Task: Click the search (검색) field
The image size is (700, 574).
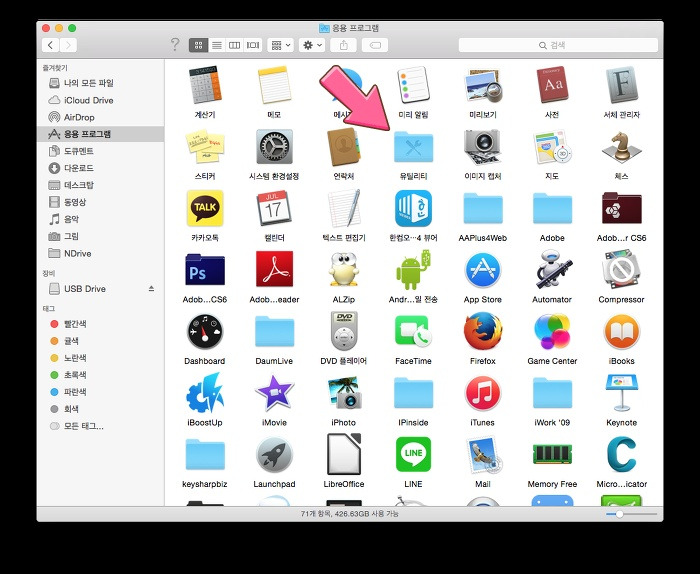Action: pos(558,45)
